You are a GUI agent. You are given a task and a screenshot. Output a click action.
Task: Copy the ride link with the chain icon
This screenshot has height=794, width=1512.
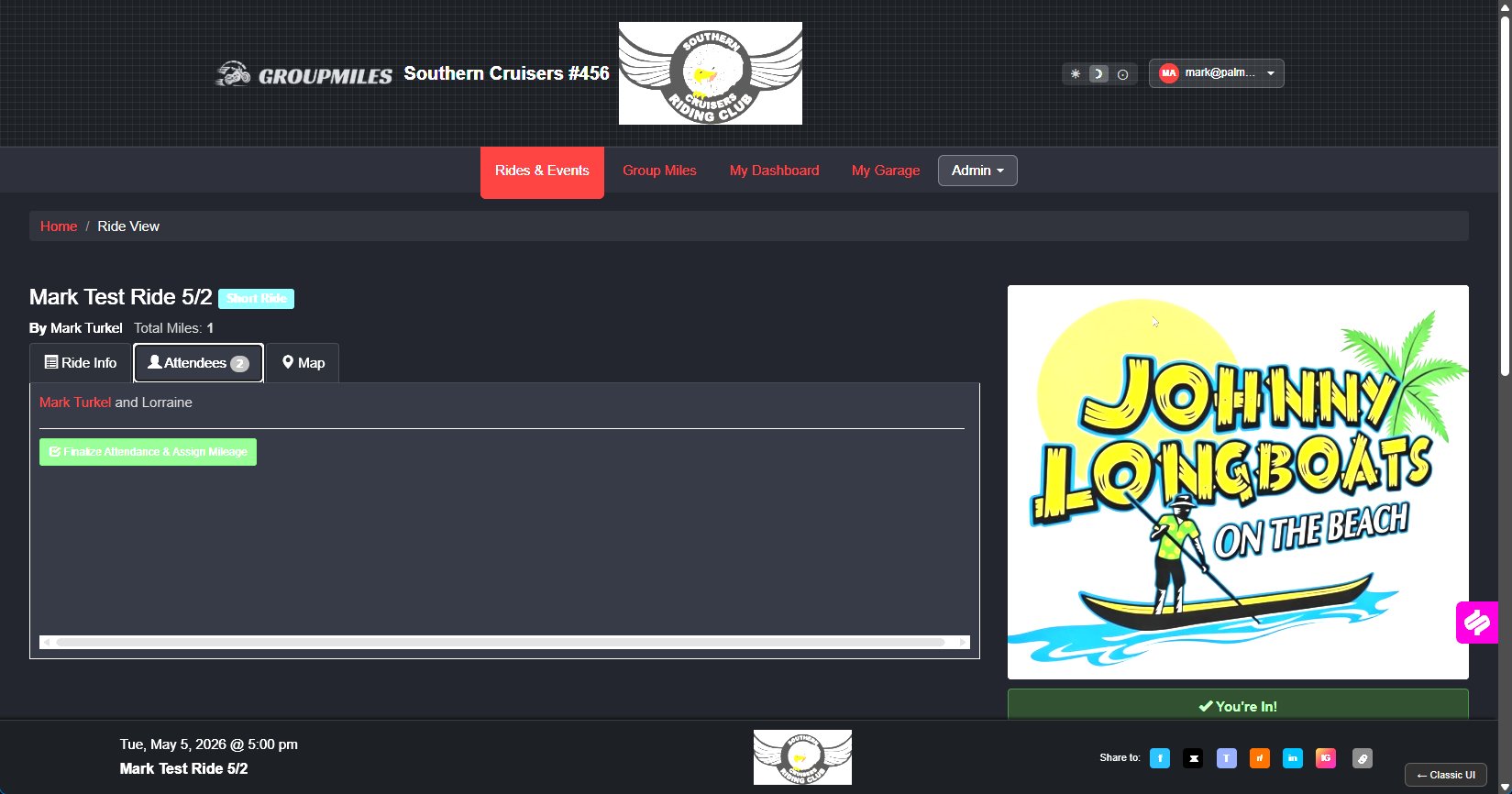1363,758
